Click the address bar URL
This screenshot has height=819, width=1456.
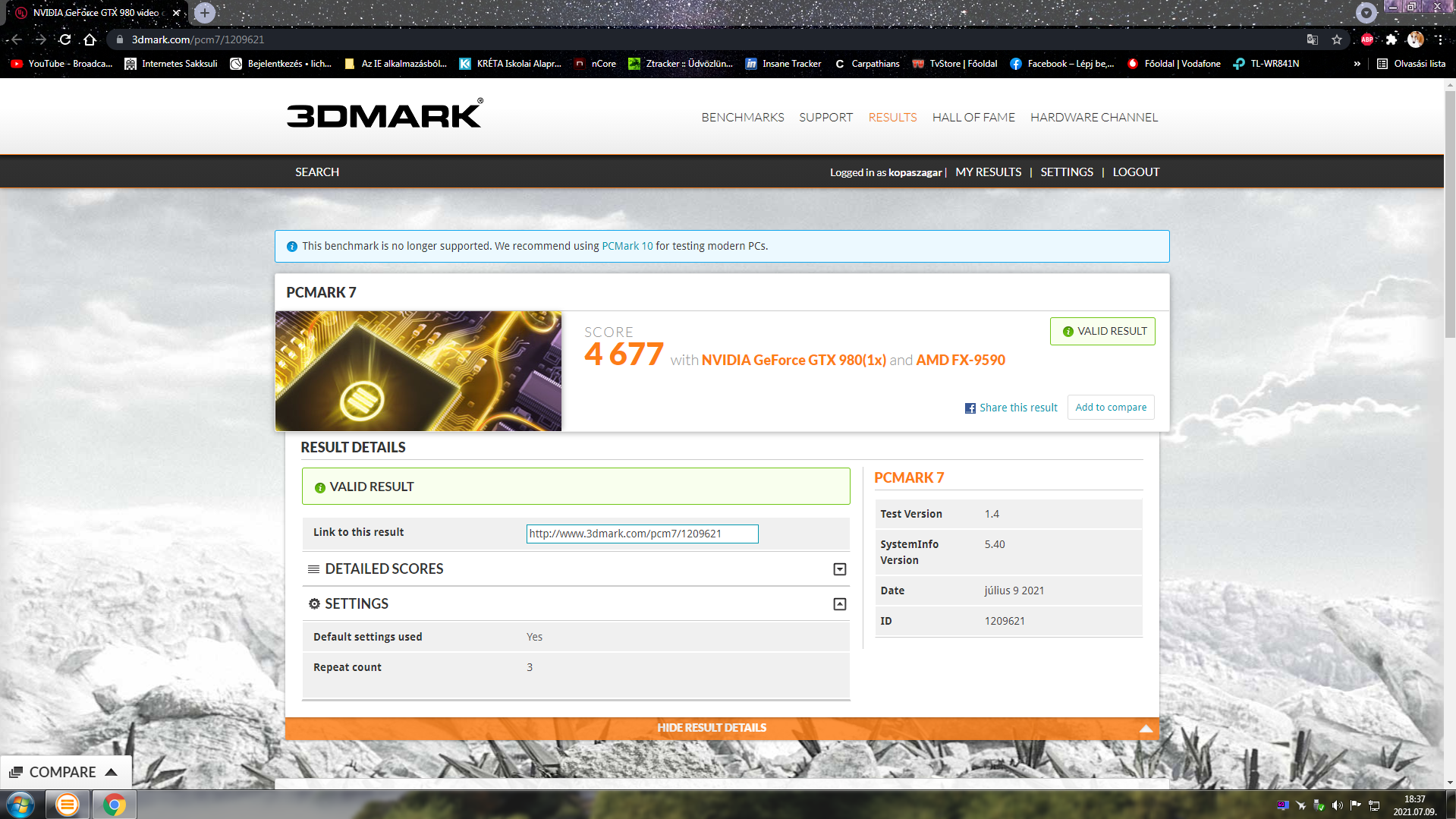[x=197, y=39]
